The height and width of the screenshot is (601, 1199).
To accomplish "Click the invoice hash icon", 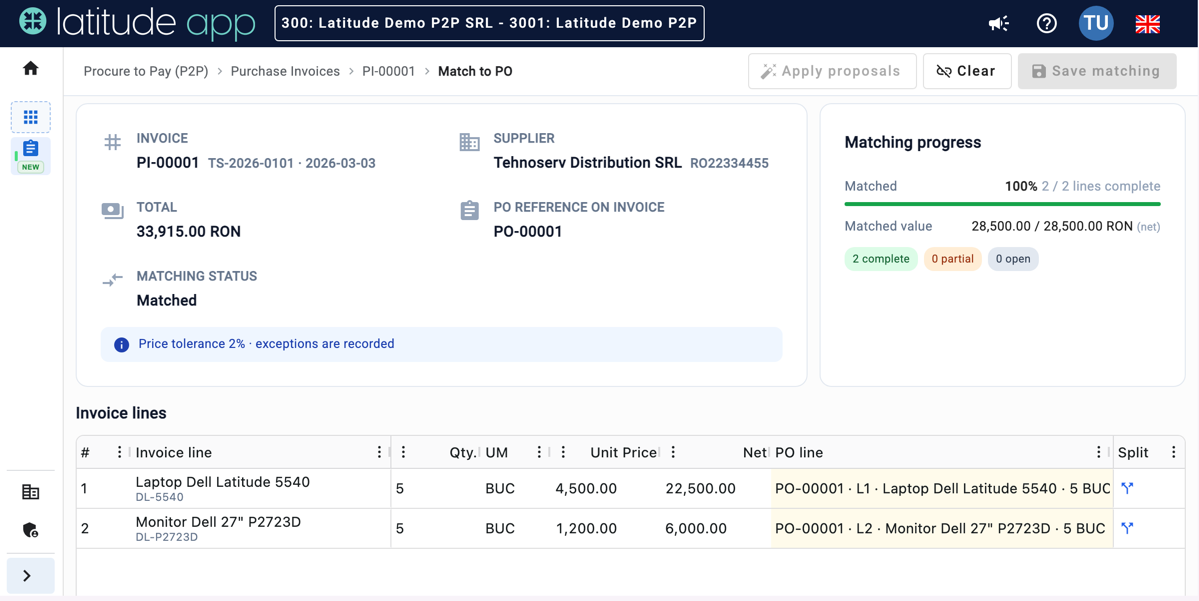I will click(x=112, y=142).
